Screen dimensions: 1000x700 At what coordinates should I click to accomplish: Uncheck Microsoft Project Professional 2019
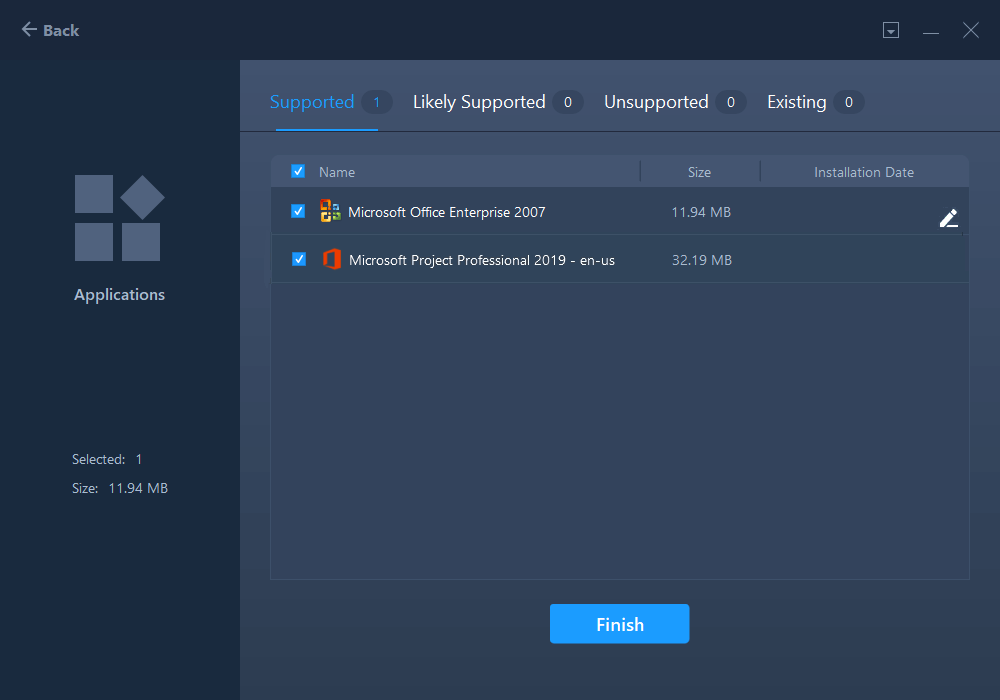click(x=298, y=259)
